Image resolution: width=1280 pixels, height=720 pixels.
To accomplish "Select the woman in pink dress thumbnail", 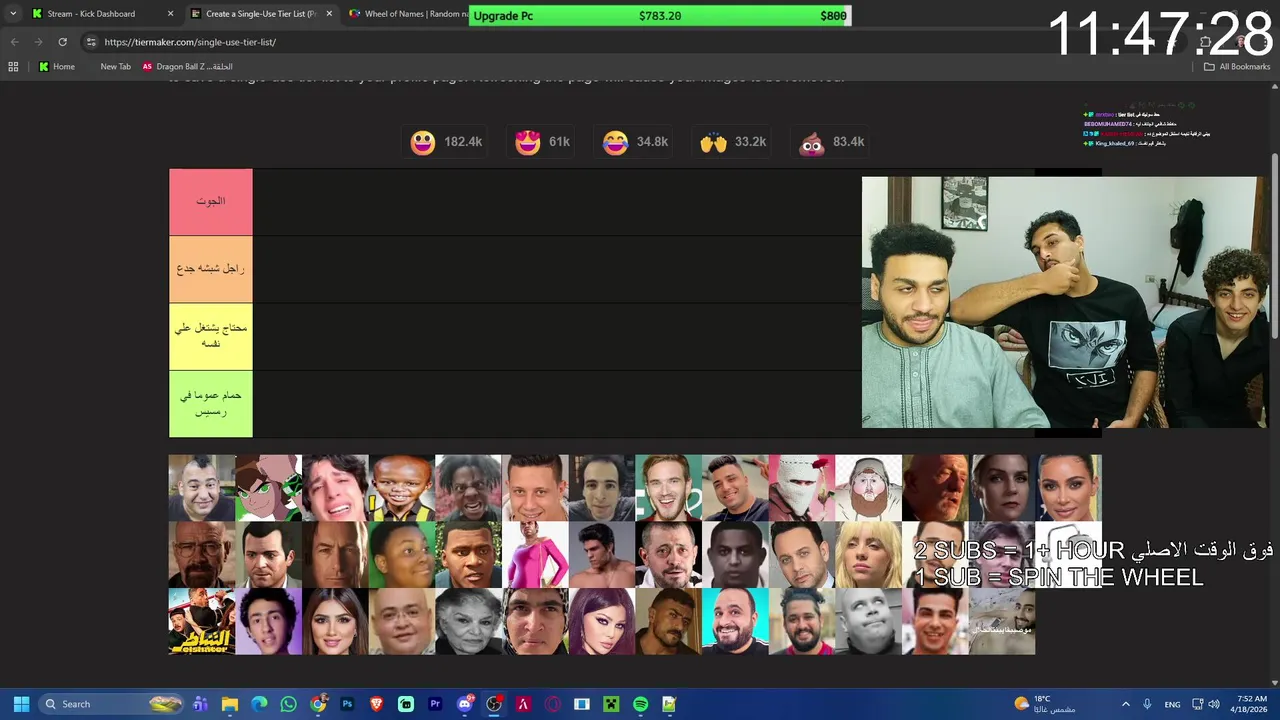I will 535,555.
